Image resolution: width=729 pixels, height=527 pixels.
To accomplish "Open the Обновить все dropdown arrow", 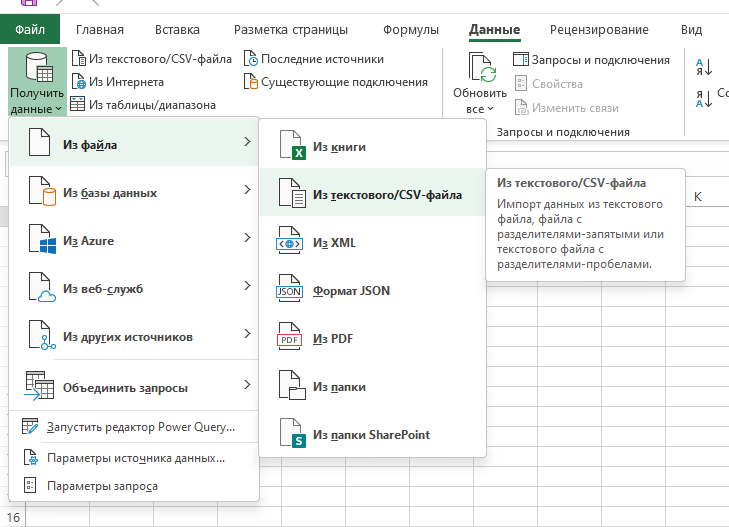I will pos(490,109).
